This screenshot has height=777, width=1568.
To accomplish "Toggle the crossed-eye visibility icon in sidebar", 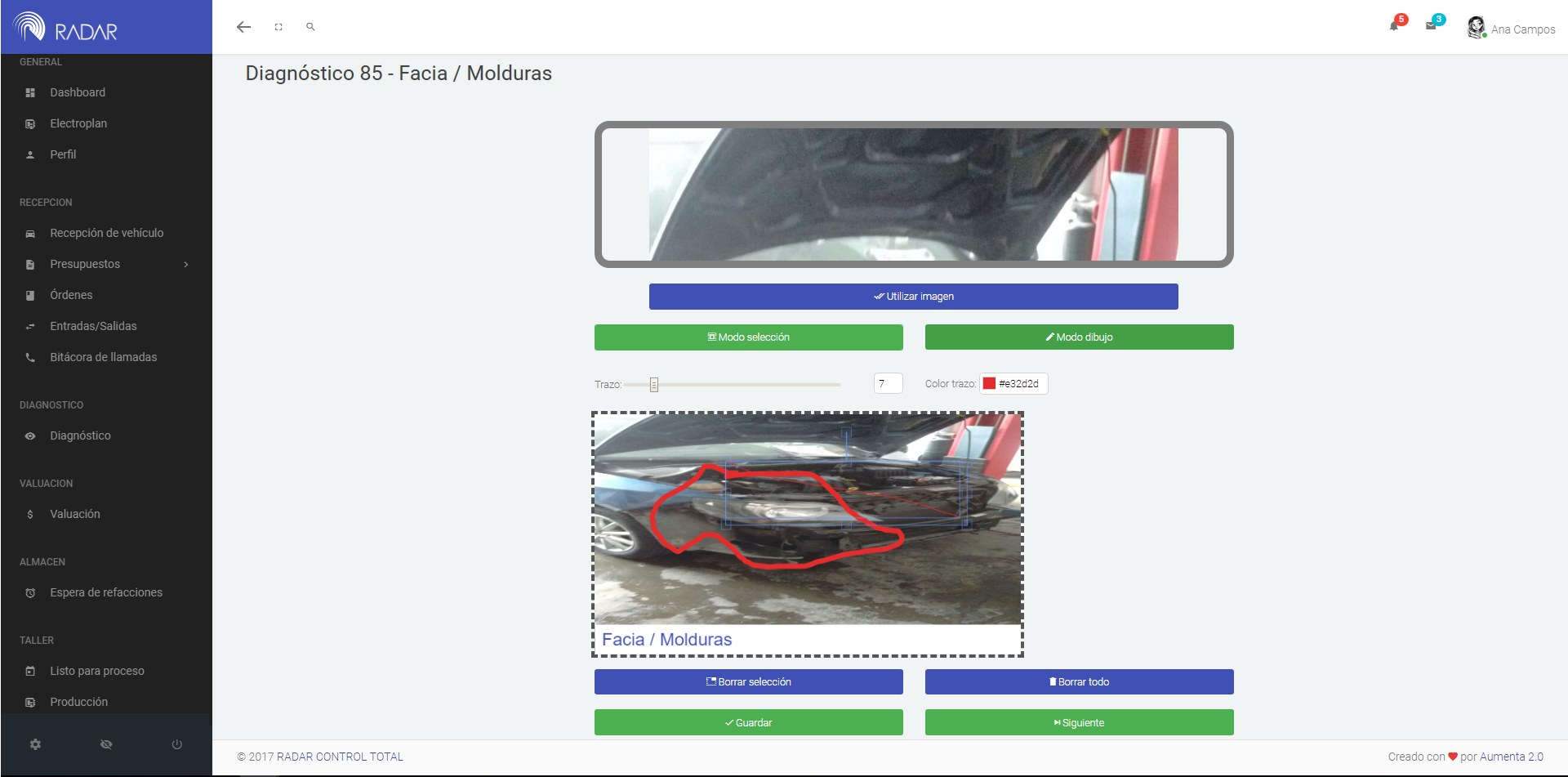I will click(106, 744).
